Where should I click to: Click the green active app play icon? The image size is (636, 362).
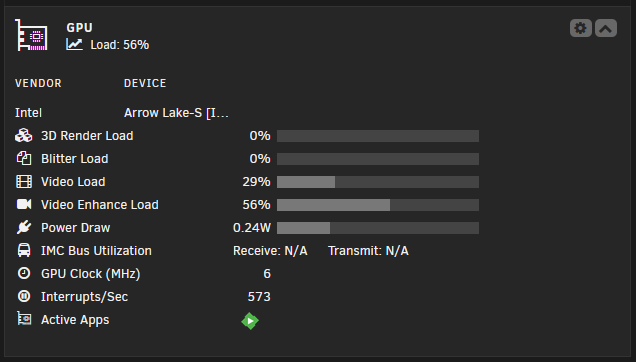(250, 321)
